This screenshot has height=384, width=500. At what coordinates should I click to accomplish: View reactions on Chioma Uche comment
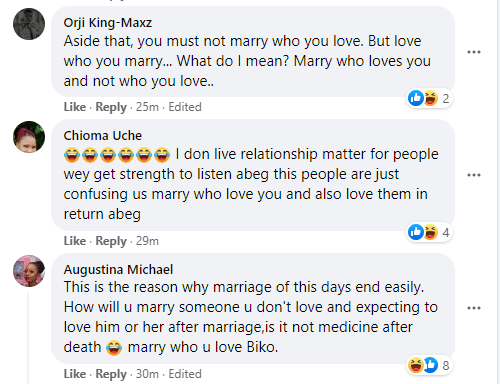pyautogui.click(x=430, y=232)
